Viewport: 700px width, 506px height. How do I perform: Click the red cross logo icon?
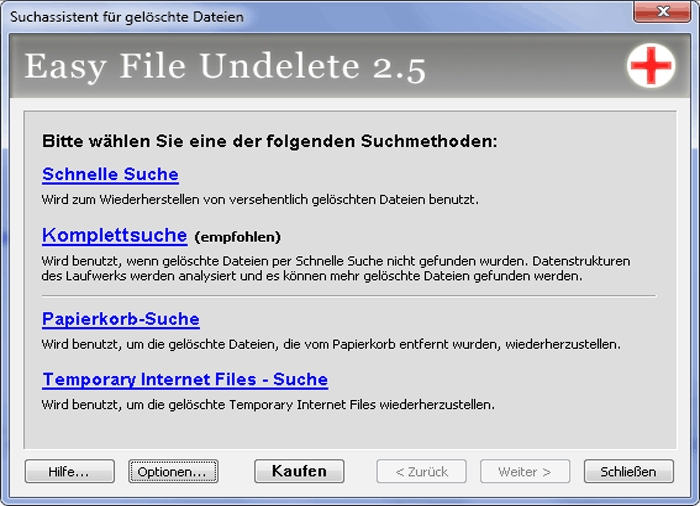651,65
